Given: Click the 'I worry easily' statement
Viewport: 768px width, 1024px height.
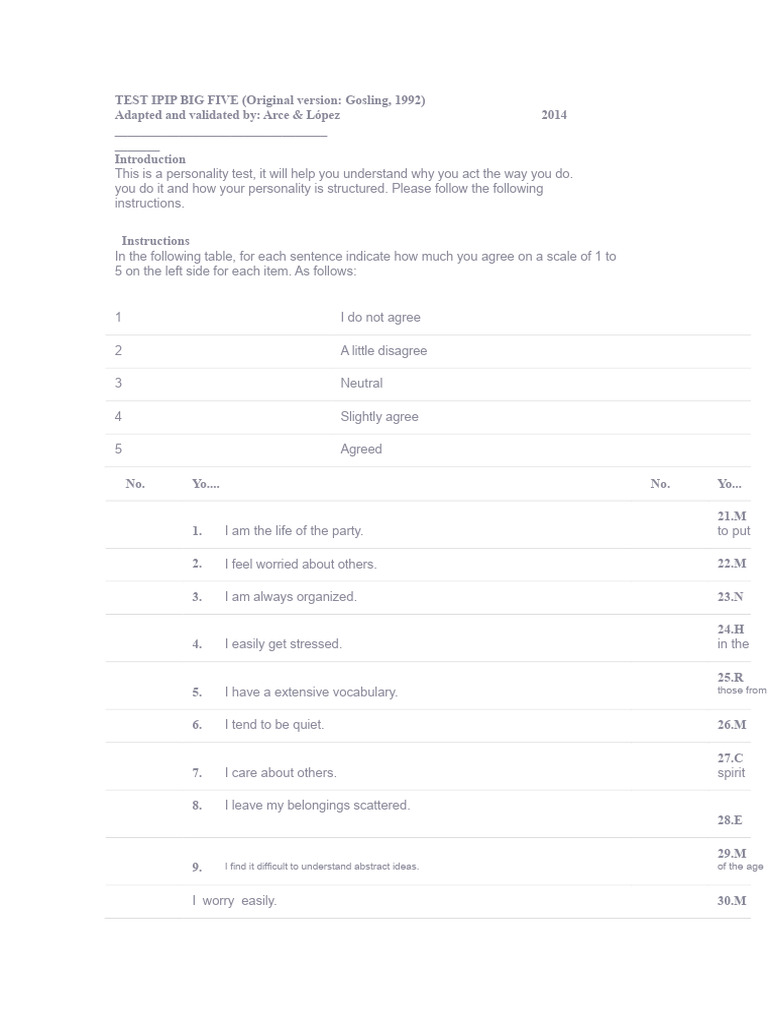Looking at the screenshot, I should [234, 901].
